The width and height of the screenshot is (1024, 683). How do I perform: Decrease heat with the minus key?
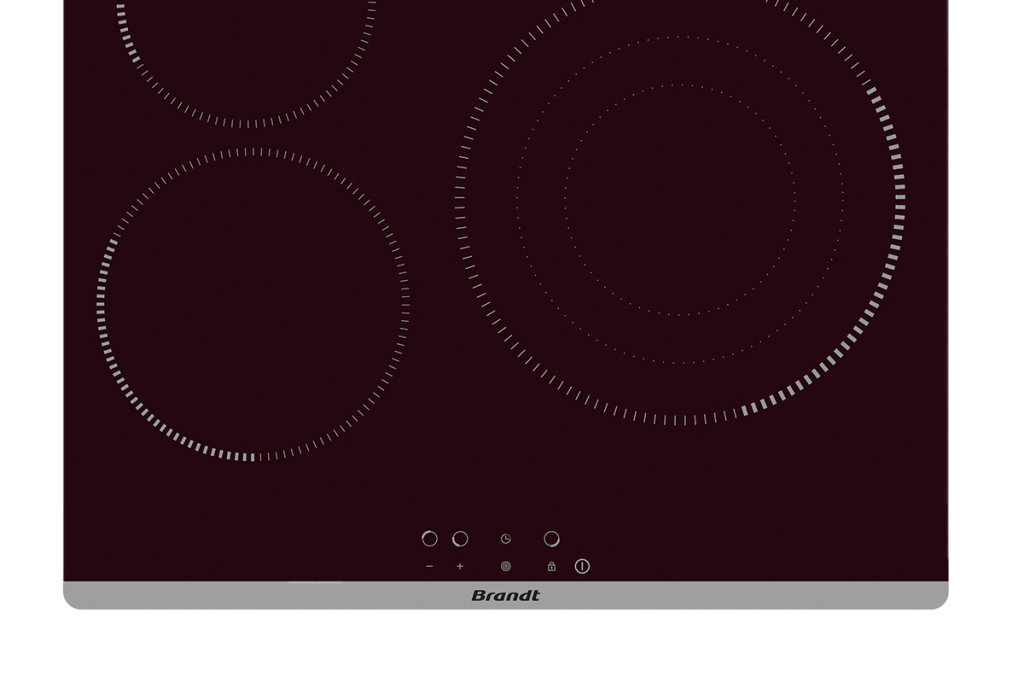pos(430,567)
